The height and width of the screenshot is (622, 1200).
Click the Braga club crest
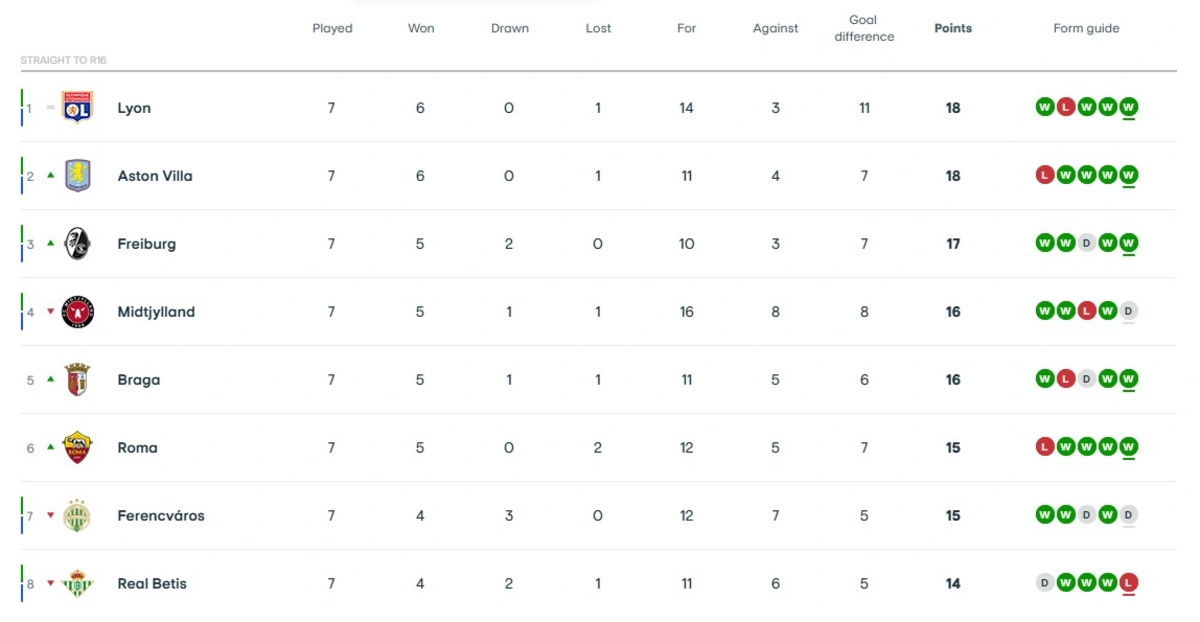coord(77,380)
